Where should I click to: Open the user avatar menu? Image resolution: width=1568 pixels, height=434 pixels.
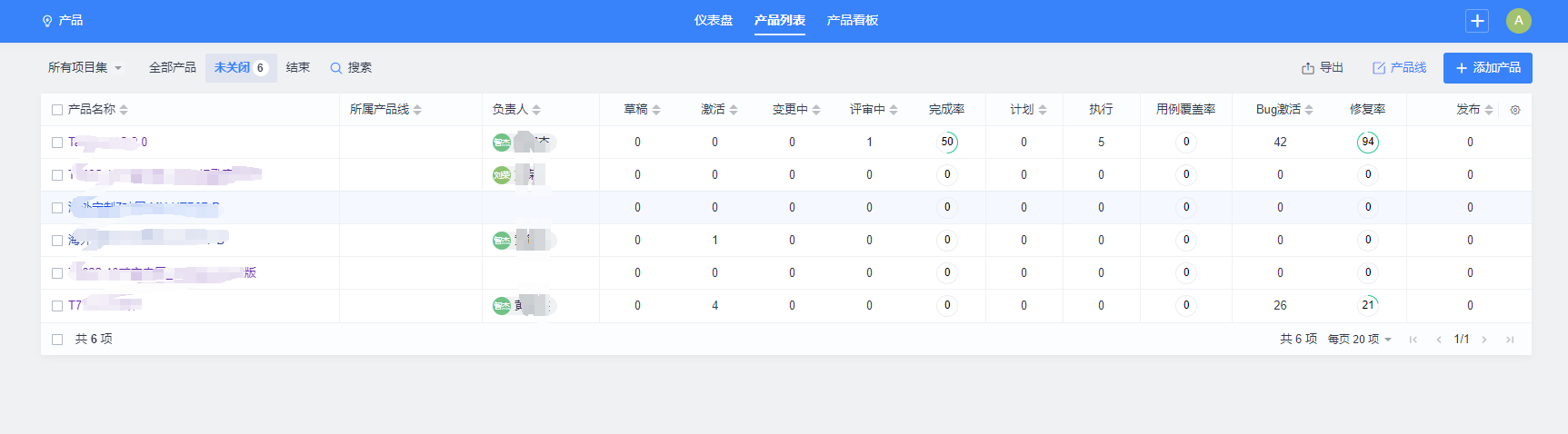tap(1518, 21)
